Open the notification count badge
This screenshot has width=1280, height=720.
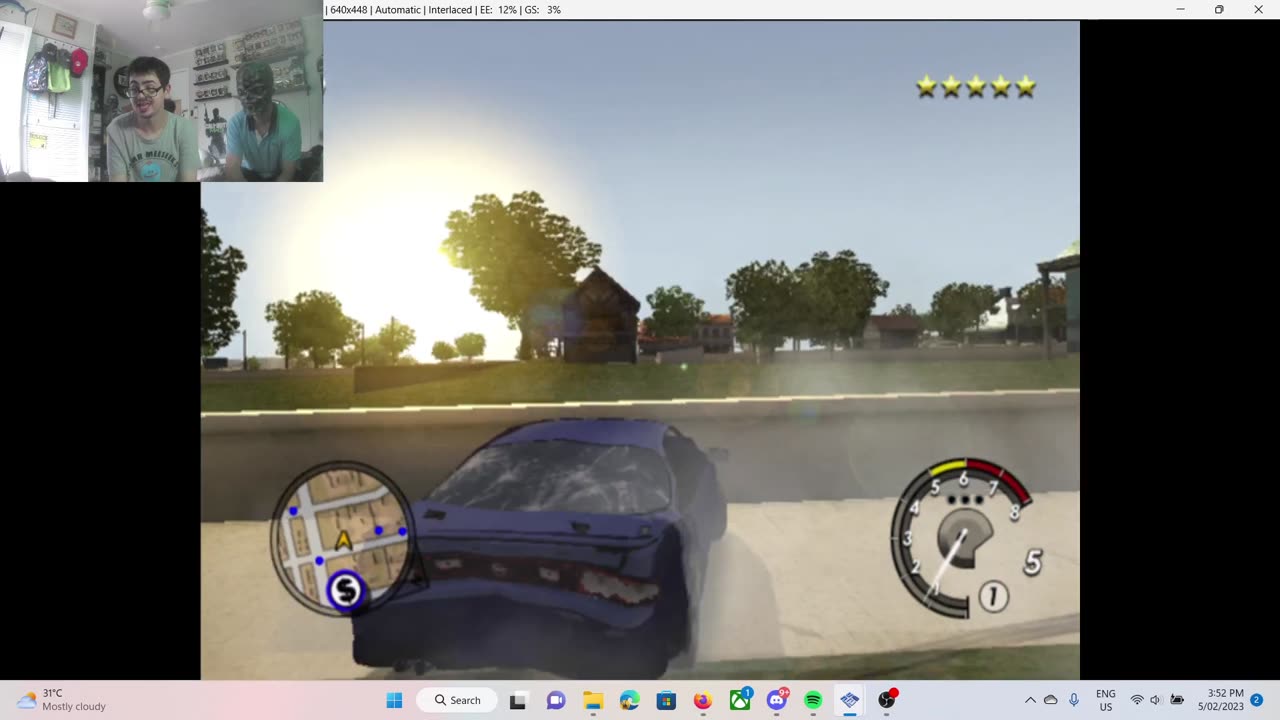(1257, 700)
